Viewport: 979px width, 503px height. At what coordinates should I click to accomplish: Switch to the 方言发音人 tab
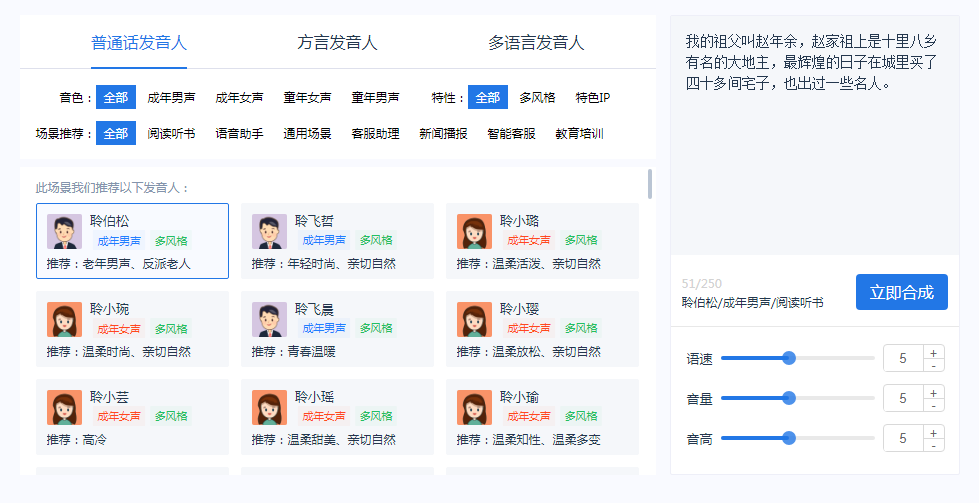(x=337, y=43)
